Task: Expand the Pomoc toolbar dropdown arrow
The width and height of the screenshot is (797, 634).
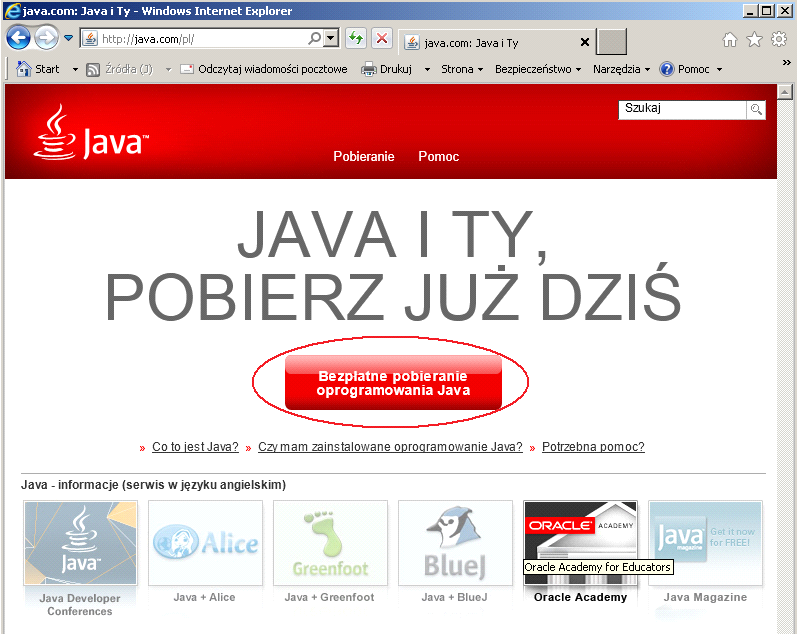Action: 719,69
